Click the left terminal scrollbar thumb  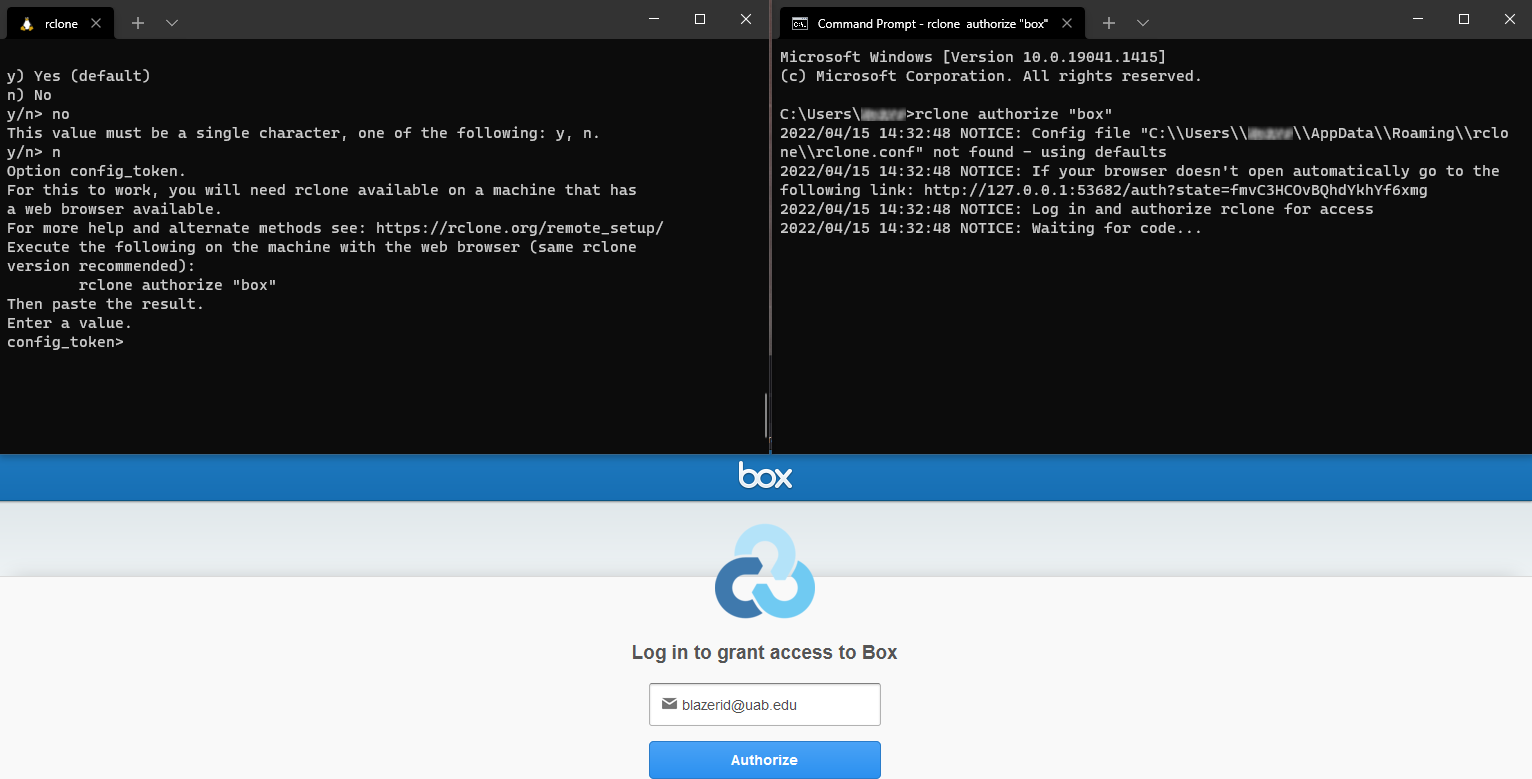coord(766,415)
